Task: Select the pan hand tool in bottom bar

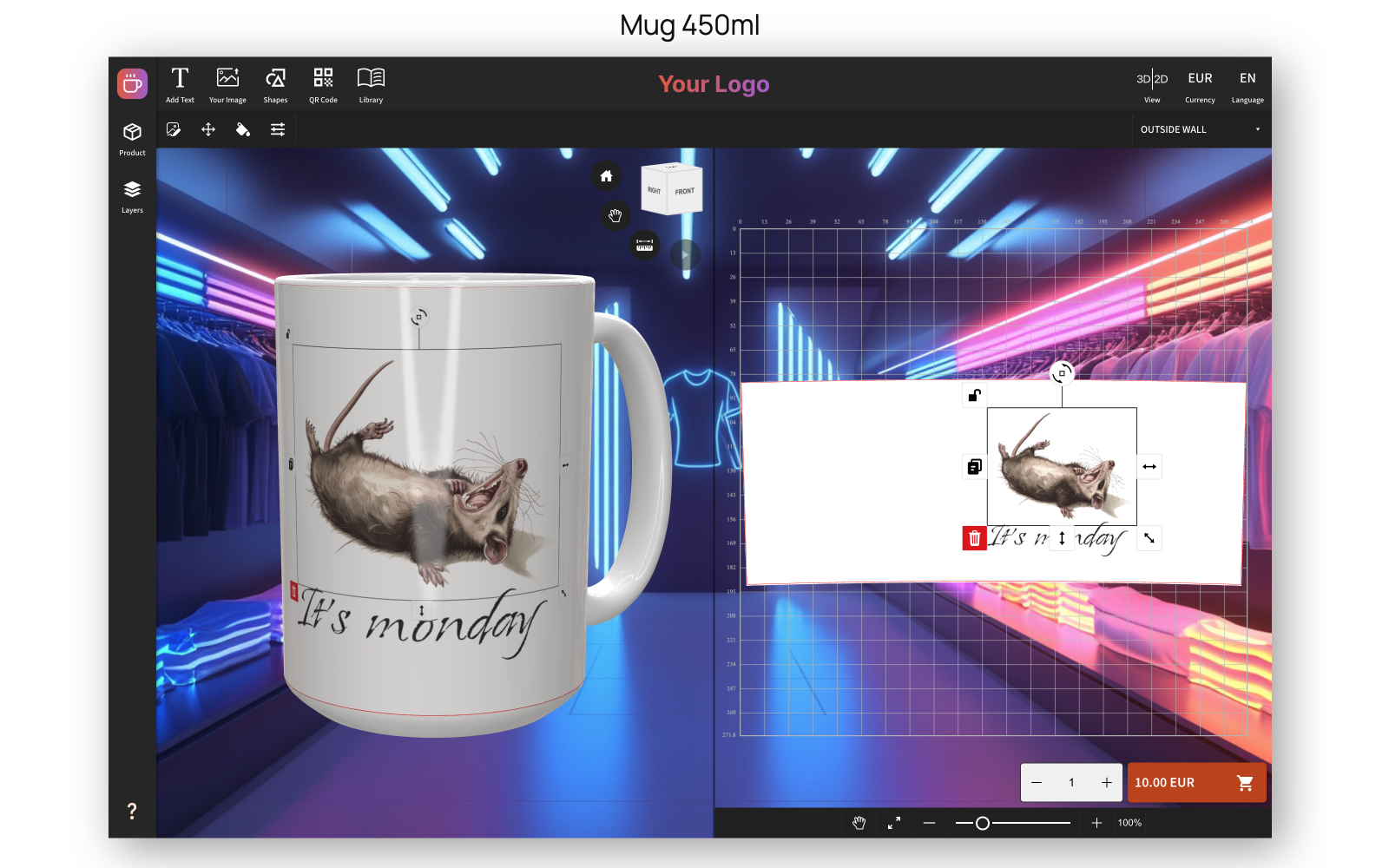Action: [859, 823]
